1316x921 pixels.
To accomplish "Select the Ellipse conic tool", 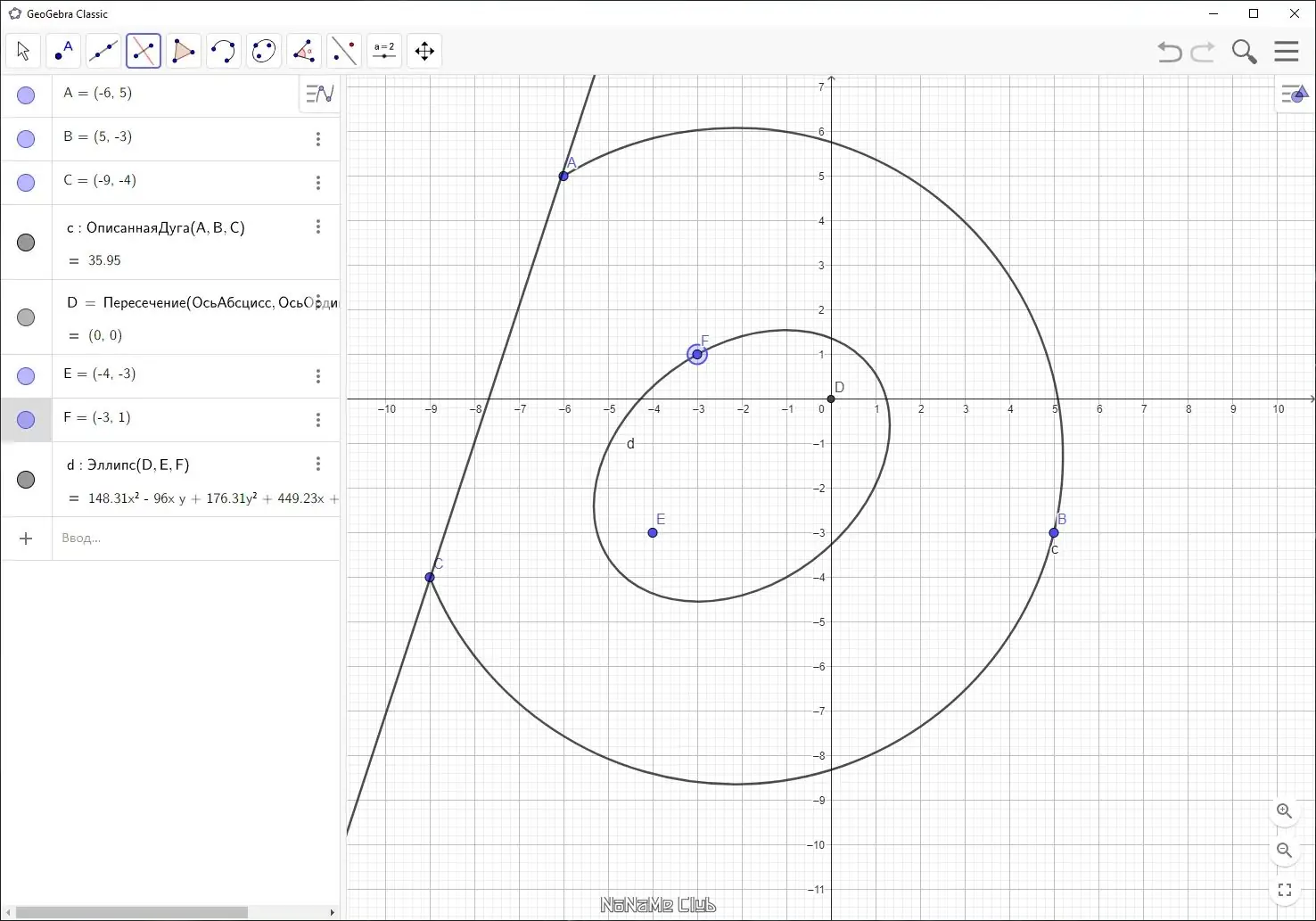I will (x=264, y=51).
